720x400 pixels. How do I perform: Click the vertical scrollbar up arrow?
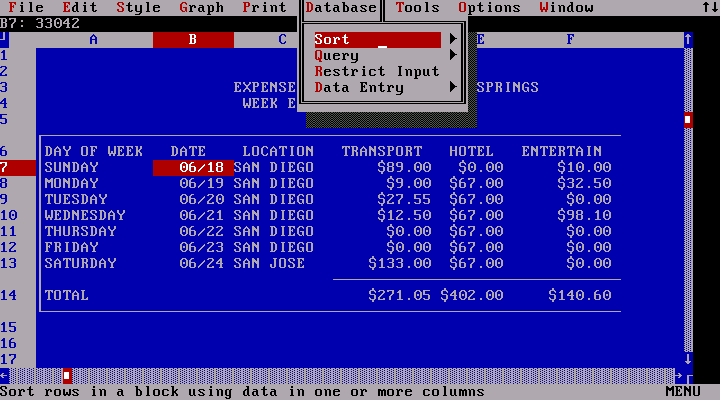[688, 40]
